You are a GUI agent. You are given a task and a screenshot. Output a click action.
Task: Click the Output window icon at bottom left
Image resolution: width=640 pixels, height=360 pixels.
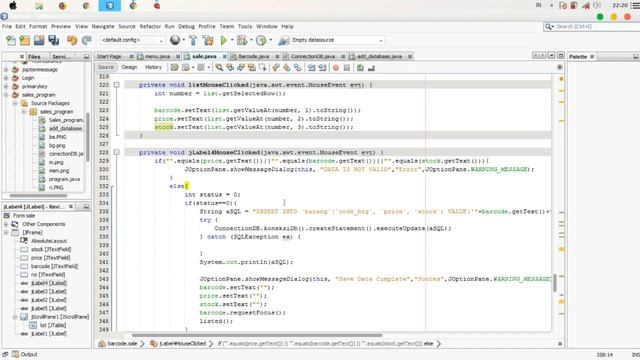point(15,354)
